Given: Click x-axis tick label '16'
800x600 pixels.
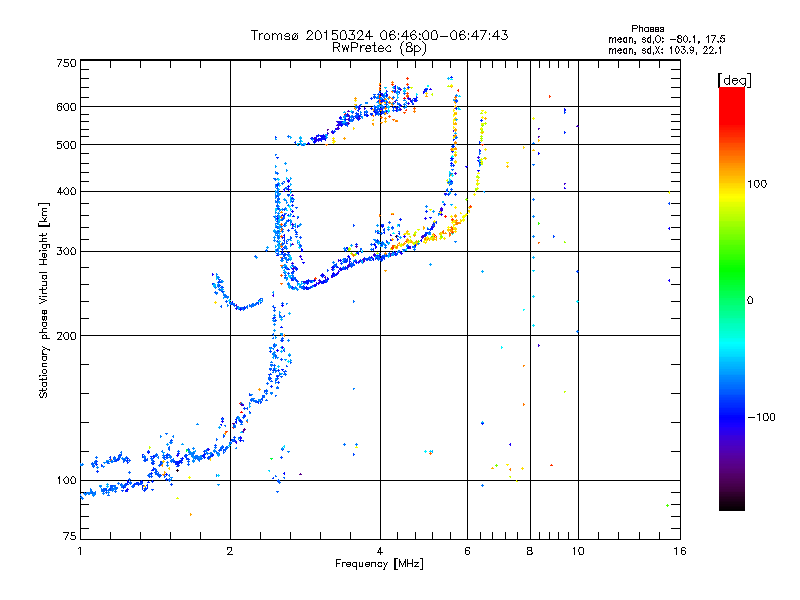Looking at the screenshot, I should [680, 551].
